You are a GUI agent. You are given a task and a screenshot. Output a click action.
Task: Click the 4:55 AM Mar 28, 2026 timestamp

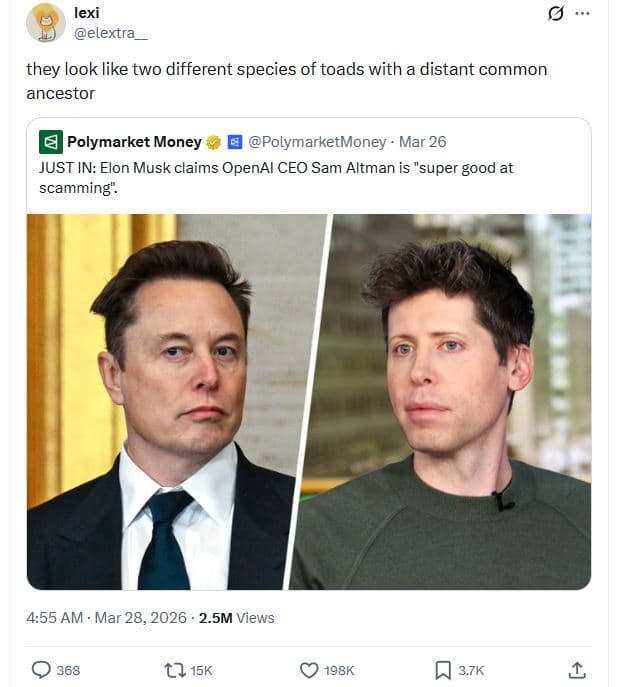pyautogui.click(x=106, y=618)
